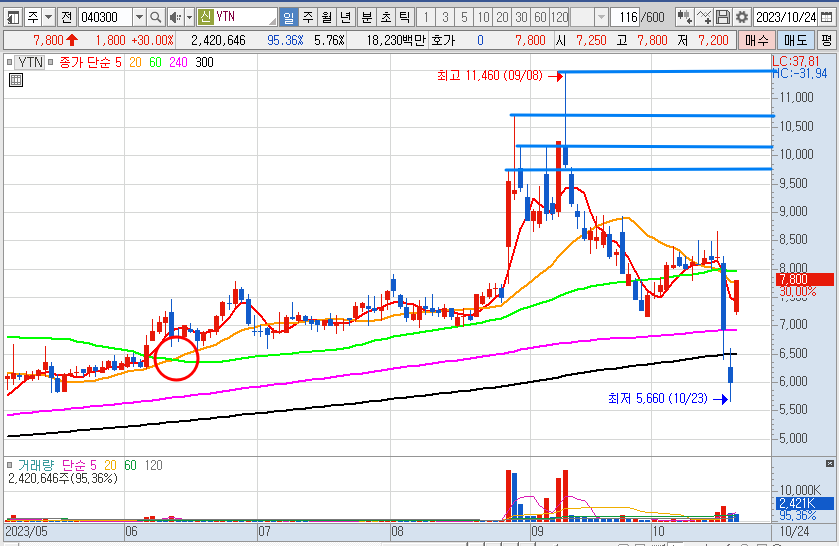The width and height of the screenshot is (839, 546).
Task: Select interval 20 button
Action: (x=502, y=18)
